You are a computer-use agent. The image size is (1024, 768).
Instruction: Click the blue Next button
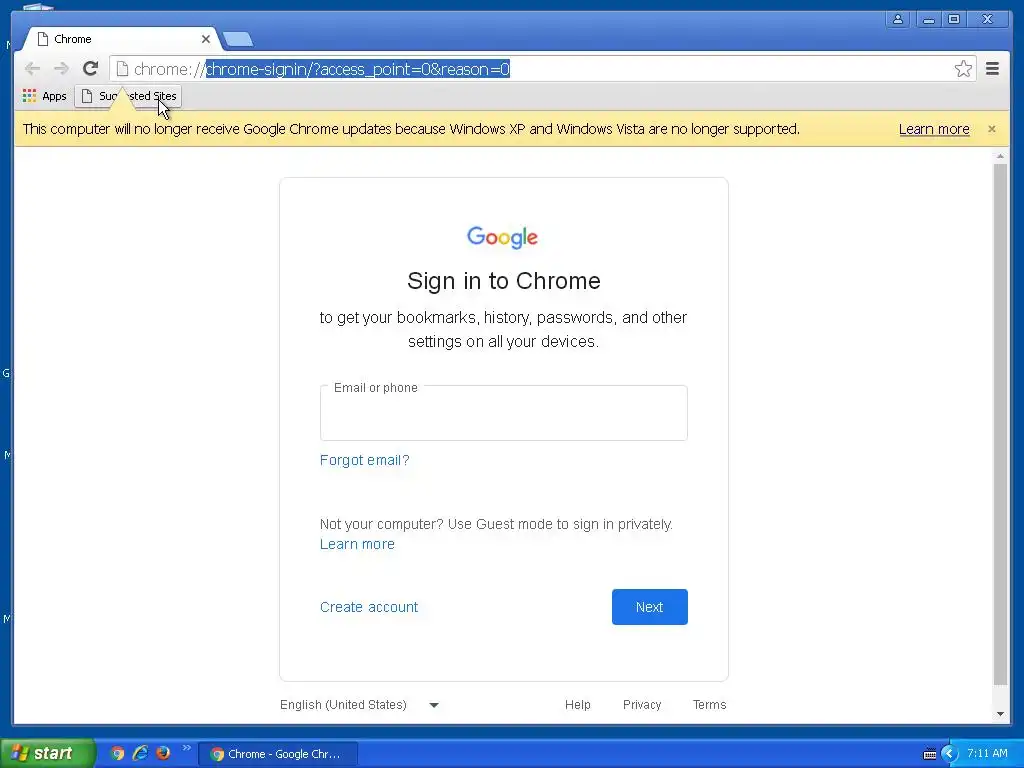(x=650, y=607)
